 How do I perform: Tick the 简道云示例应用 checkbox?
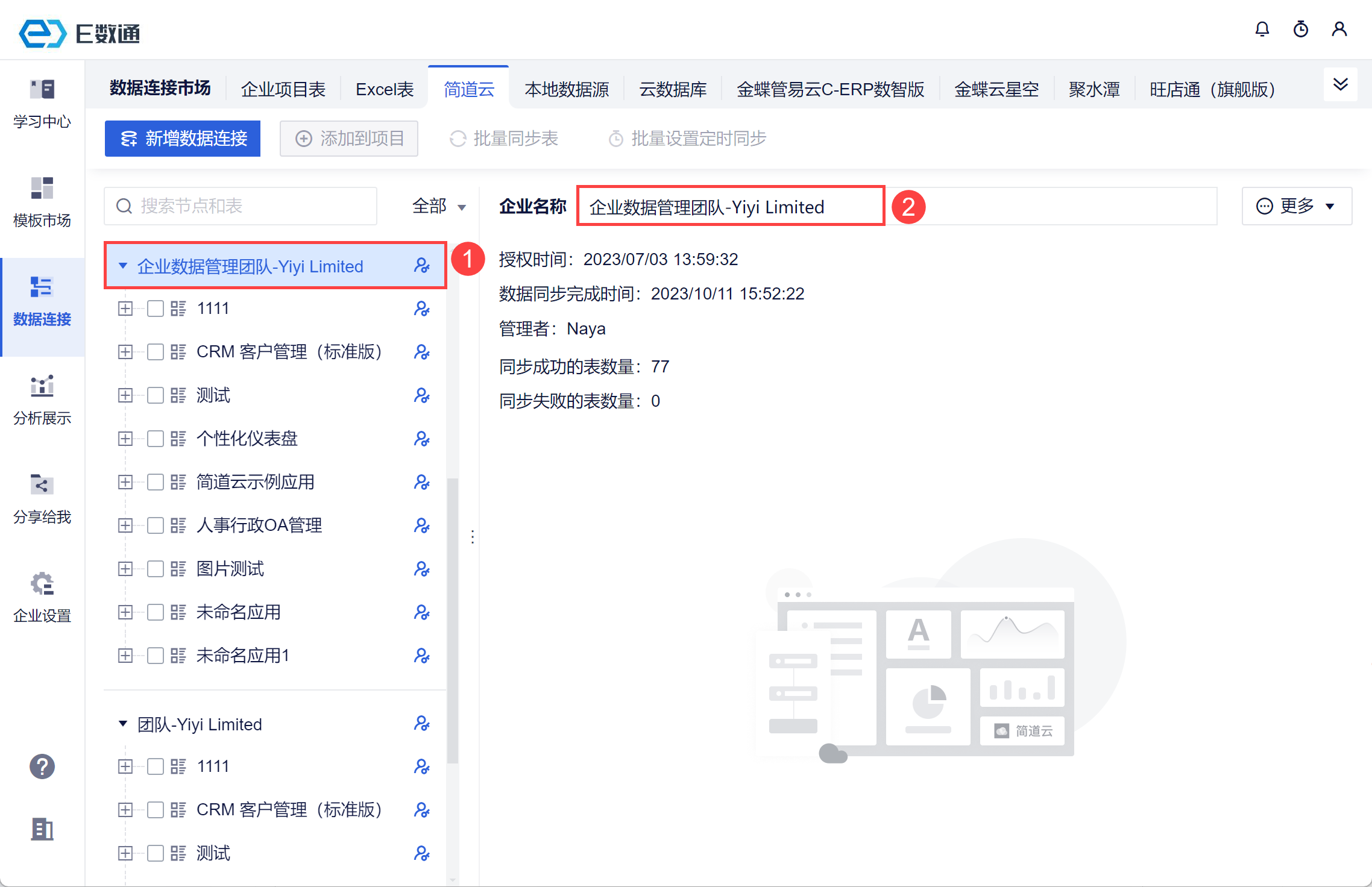click(156, 482)
